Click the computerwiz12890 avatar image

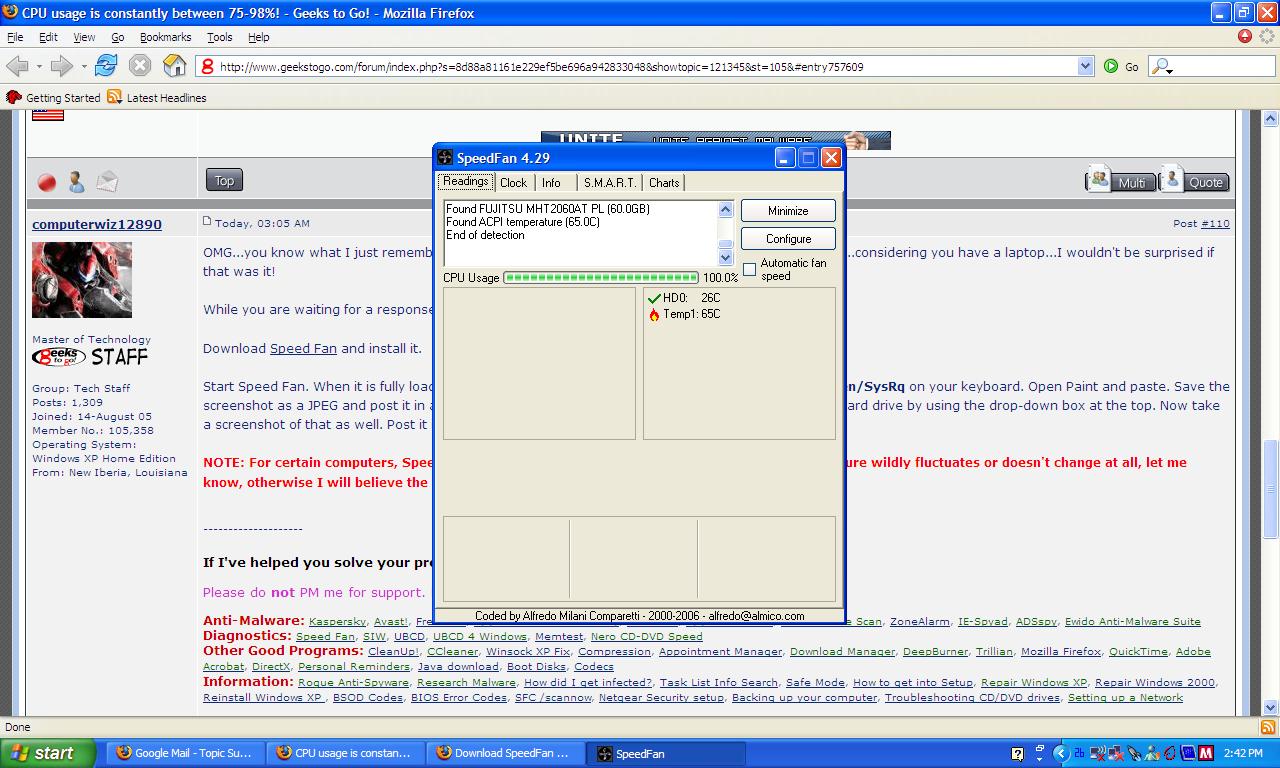pos(82,280)
